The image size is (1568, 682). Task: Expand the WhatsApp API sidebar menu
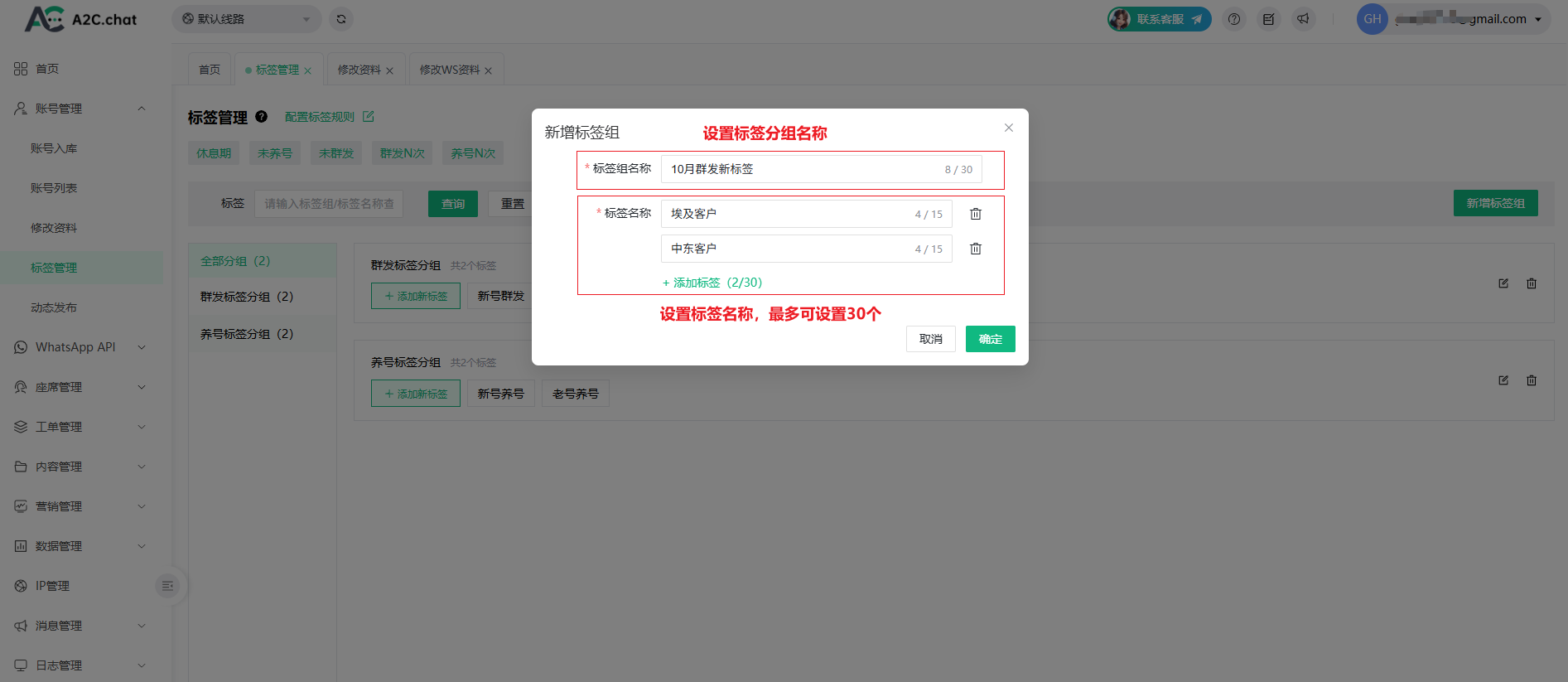click(80, 347)
